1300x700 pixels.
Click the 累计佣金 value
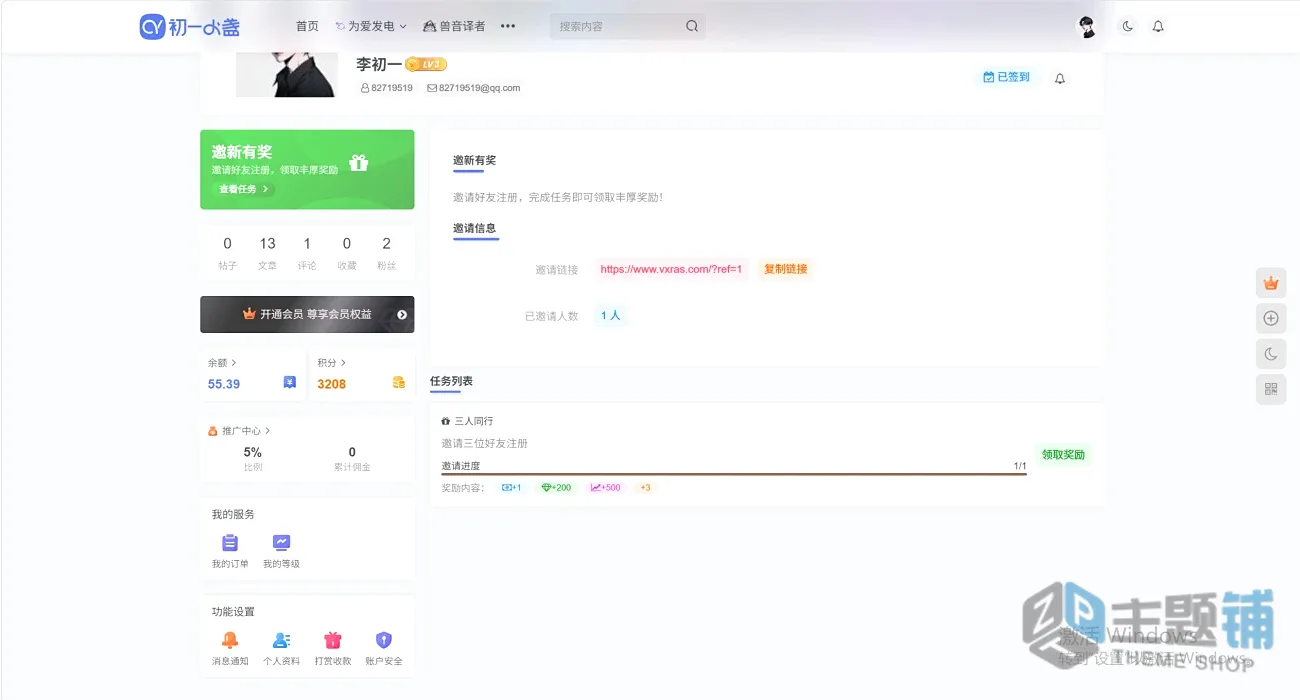pyautogui.click(x=352, y=452)
